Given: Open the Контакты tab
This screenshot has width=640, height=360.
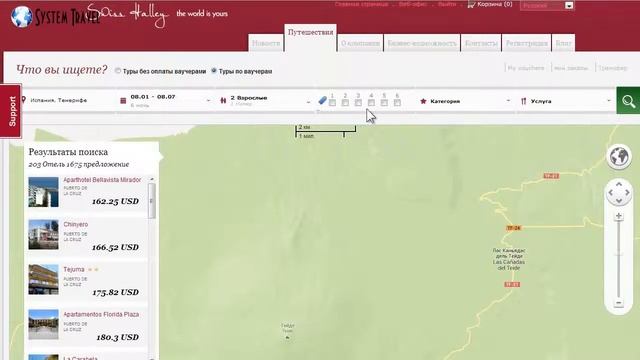Looking at the screenshot, I should click(481, 43).
